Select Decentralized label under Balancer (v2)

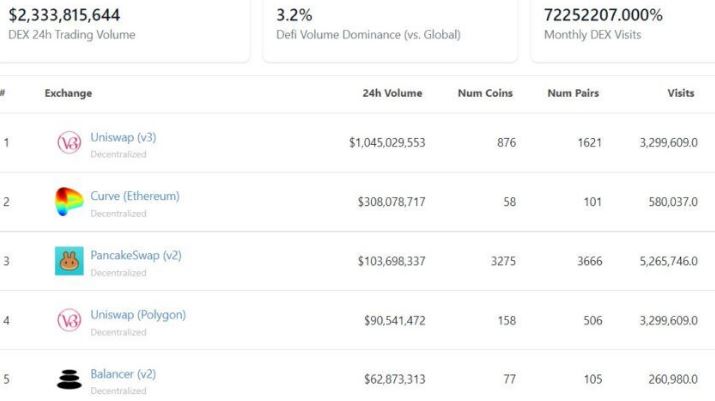coord(119,391)
